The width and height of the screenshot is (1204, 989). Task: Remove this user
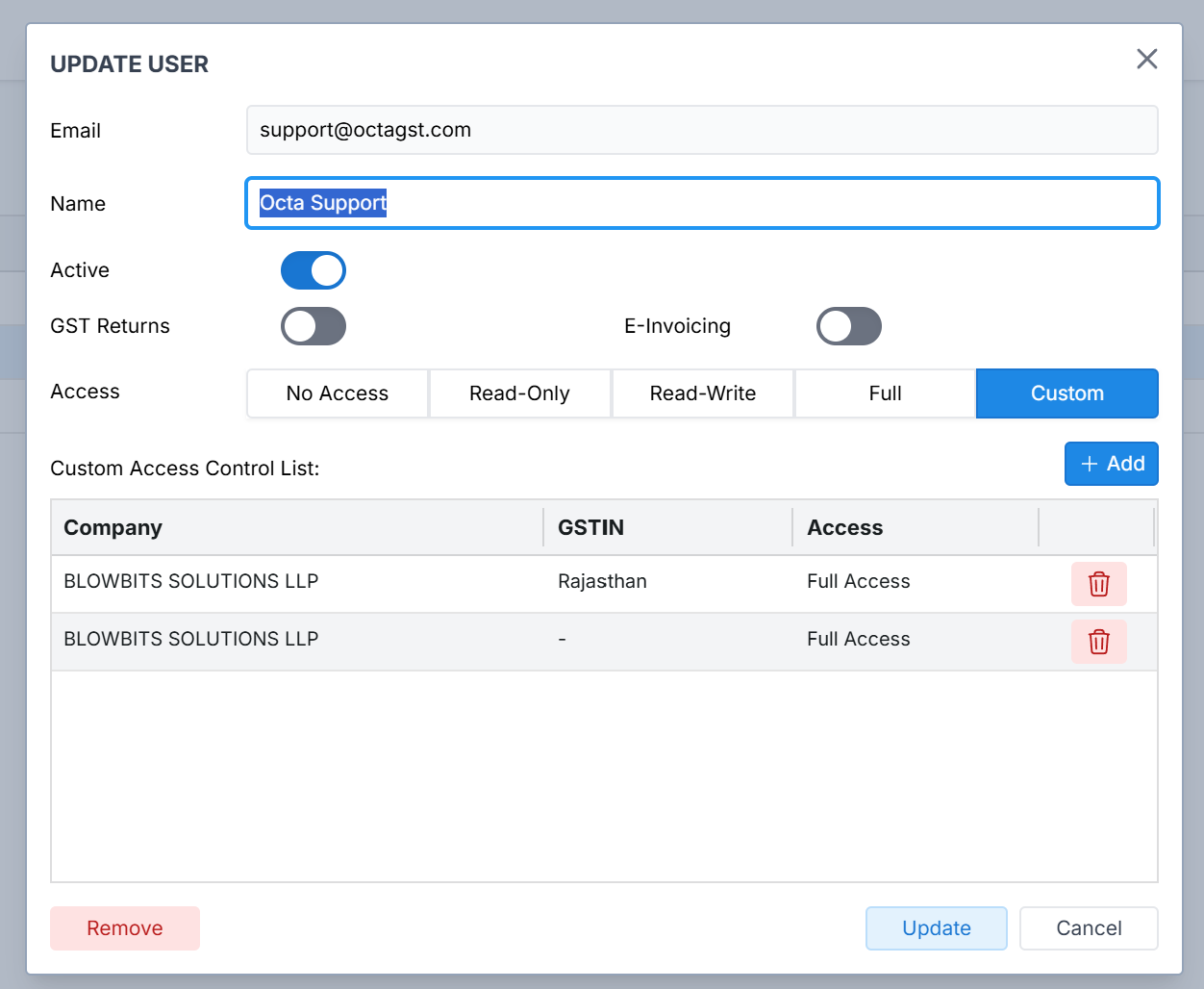point(125,928)
